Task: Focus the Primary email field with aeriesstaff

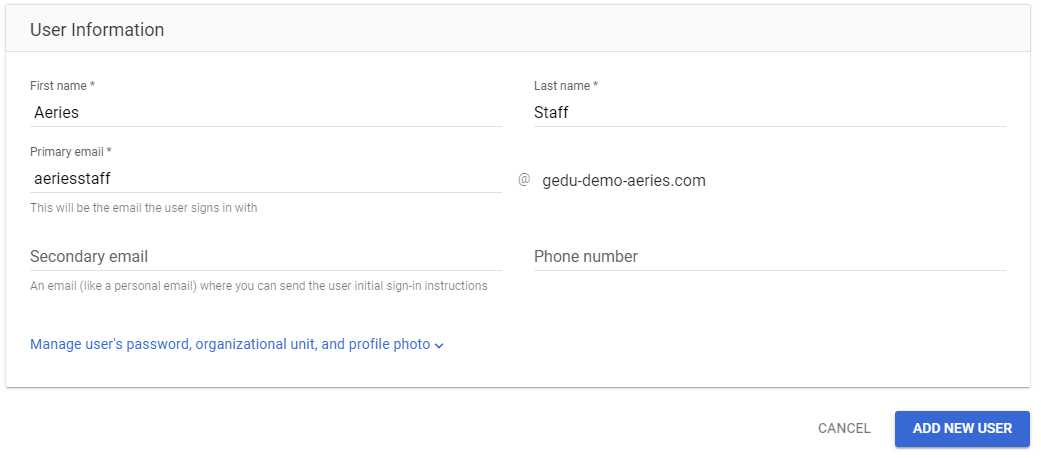Action: 265,179
